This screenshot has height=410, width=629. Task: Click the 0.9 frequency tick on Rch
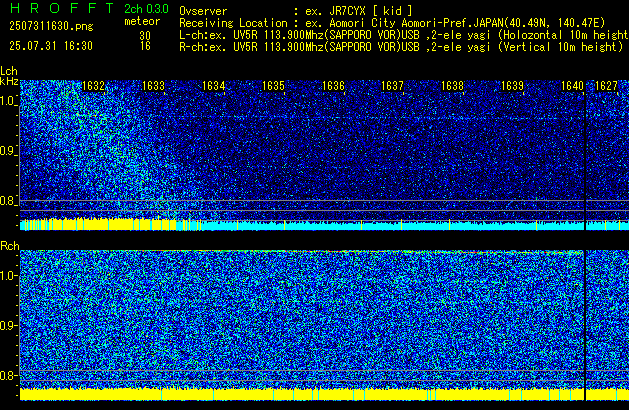pyautogui.click(x=9, y=325)
